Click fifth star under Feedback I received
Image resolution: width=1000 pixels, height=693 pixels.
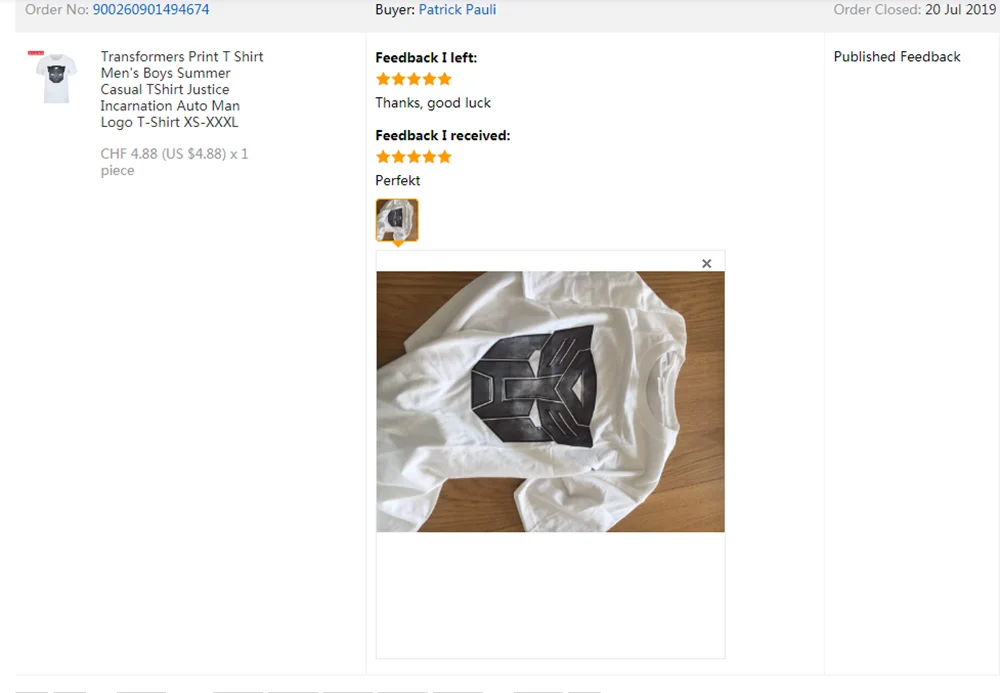coord(445,157)
